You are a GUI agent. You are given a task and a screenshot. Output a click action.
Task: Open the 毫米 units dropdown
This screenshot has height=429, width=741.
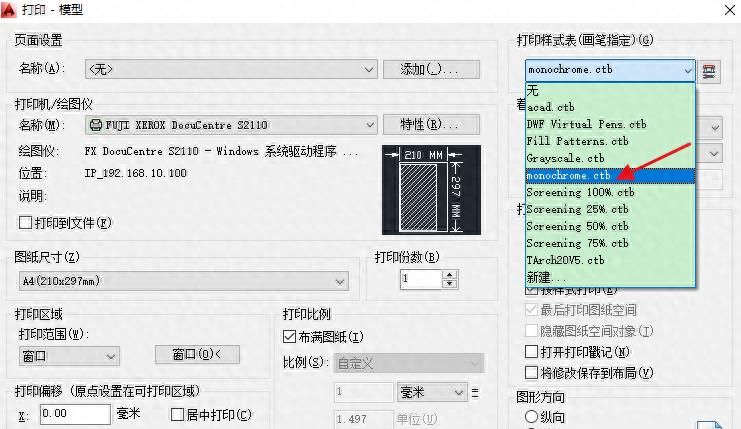click(x=432, y=392)
